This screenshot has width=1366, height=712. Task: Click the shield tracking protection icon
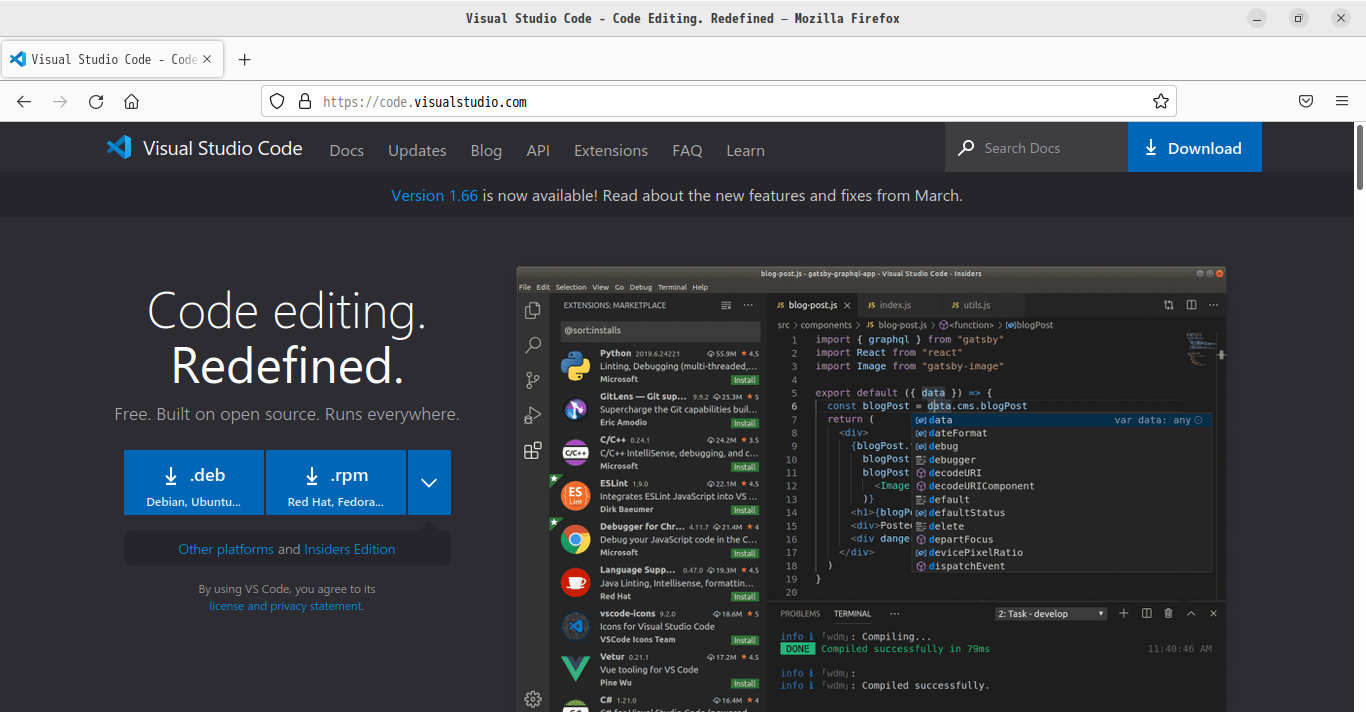click(x=278, y=101)
